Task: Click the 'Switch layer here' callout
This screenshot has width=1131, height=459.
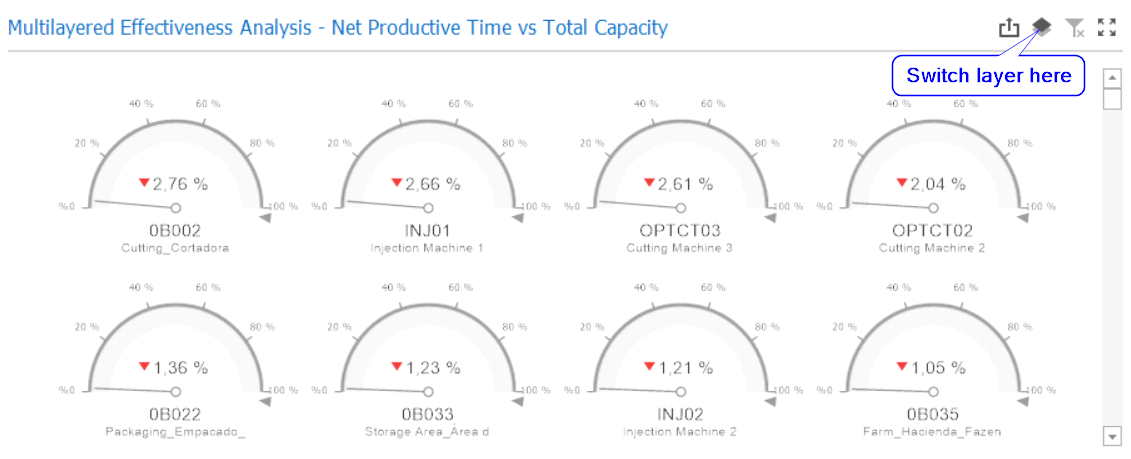Action: 988,76
